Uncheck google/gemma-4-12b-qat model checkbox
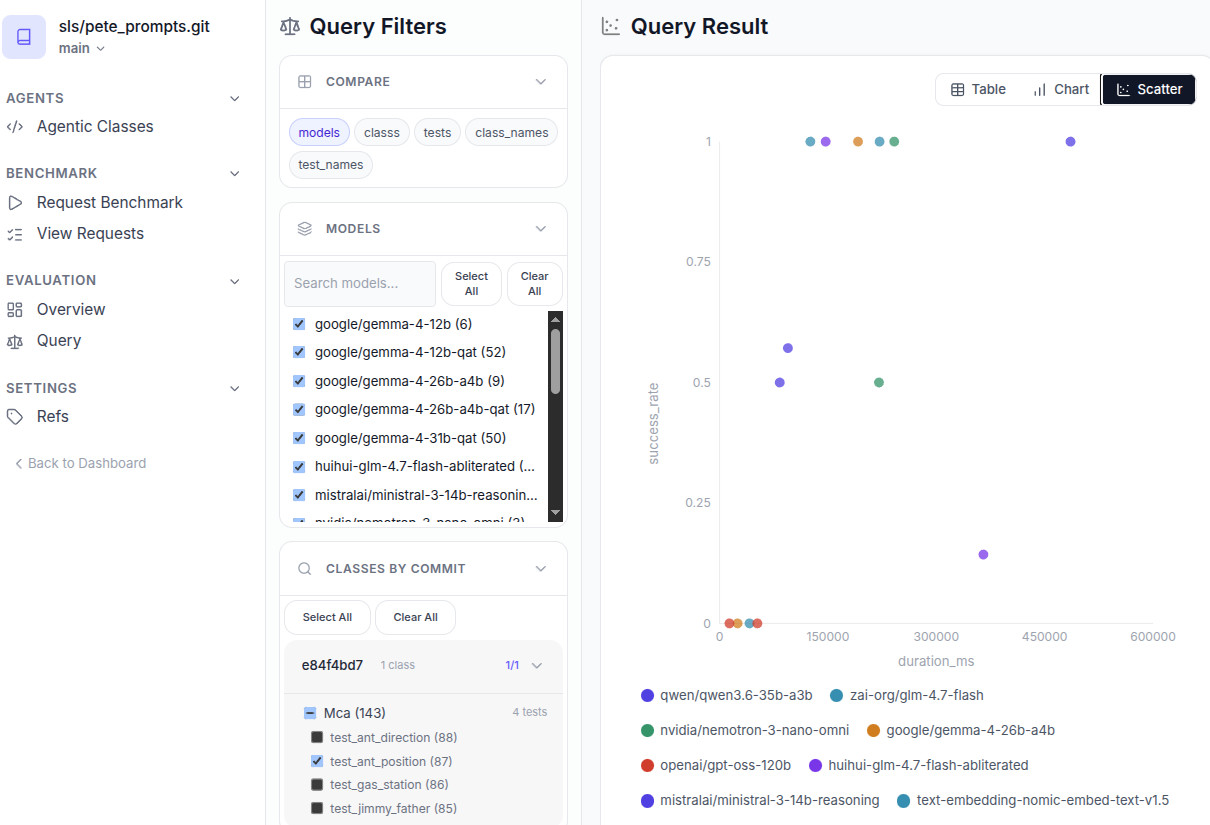This screenshot has height=825, width=1210. [x=299, y=352]
